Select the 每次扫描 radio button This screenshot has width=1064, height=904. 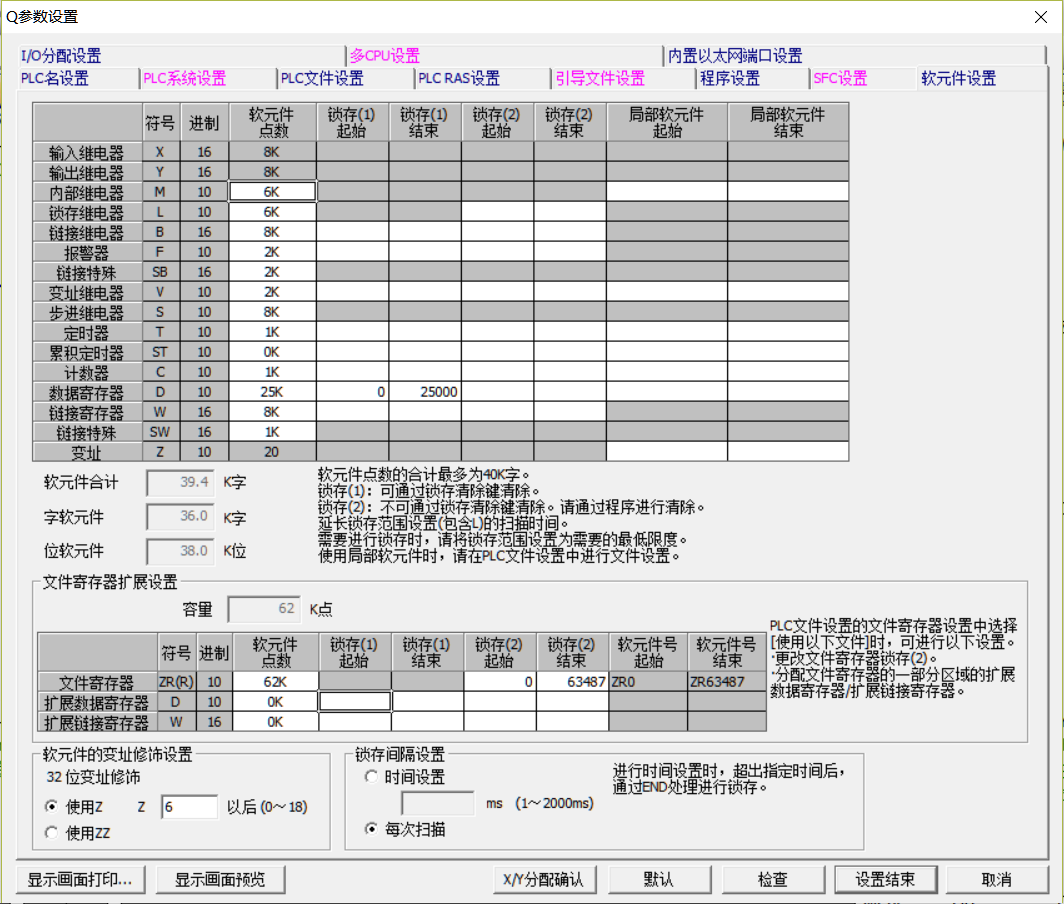click(372, 829)
